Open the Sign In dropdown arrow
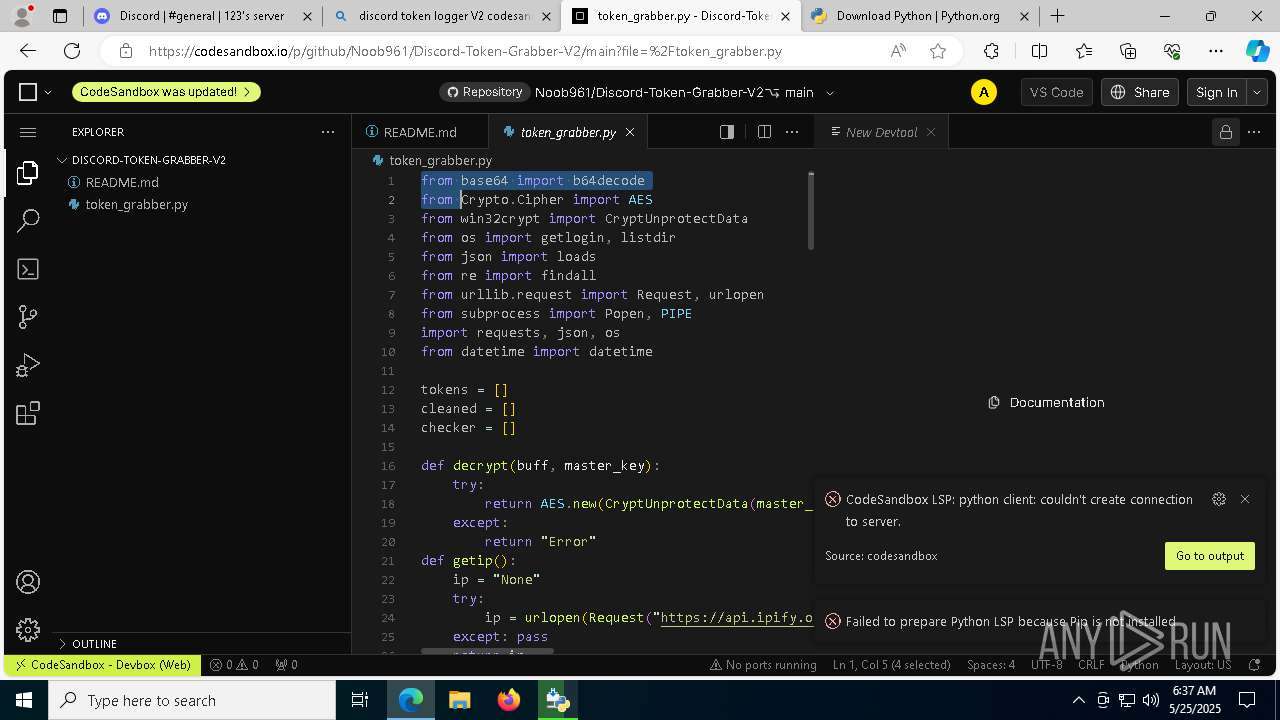The image size is (1280, 720). click(1257, 92)
